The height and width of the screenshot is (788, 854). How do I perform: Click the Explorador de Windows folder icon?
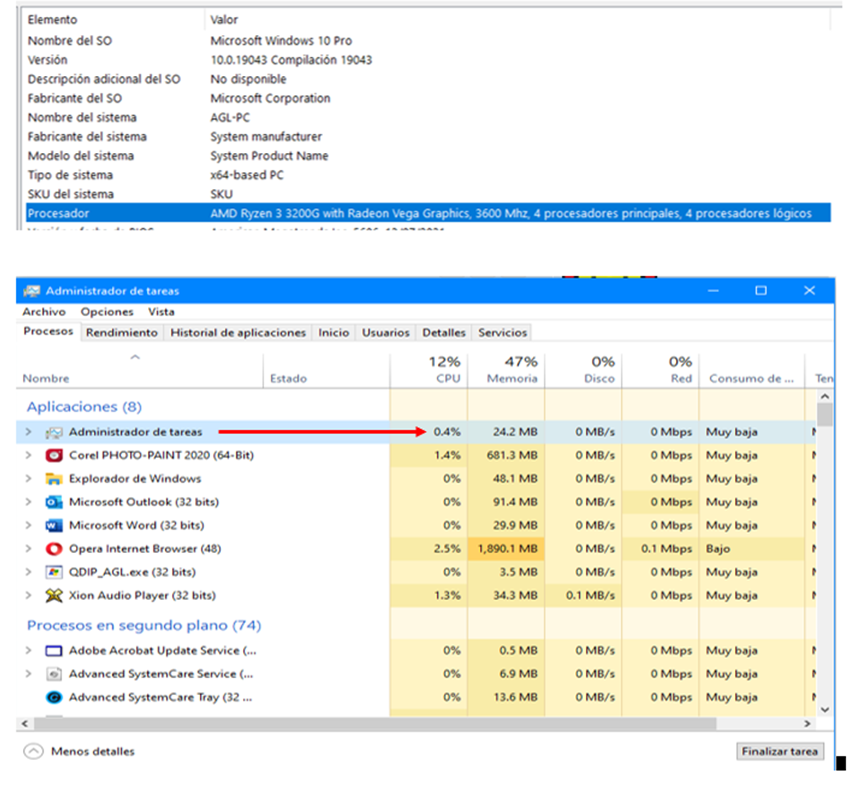(x=54, y=479)
